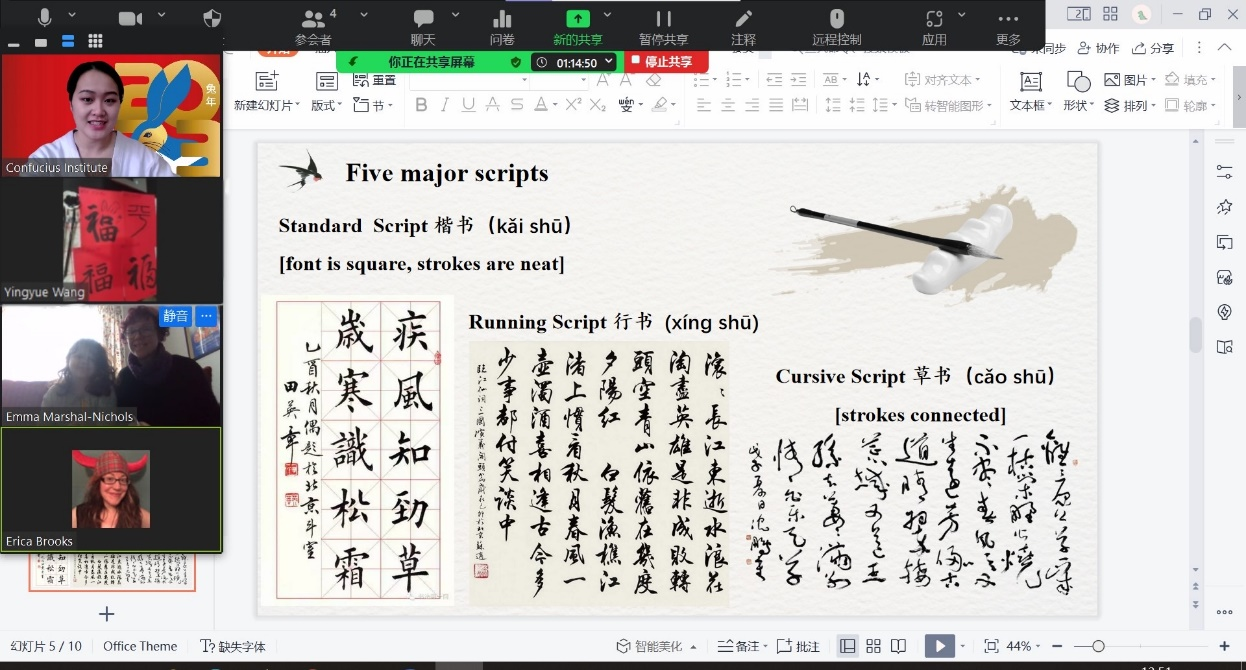Toggle the camera video icon
This screenshot has width=1246, height=670.
coord(130,18)
